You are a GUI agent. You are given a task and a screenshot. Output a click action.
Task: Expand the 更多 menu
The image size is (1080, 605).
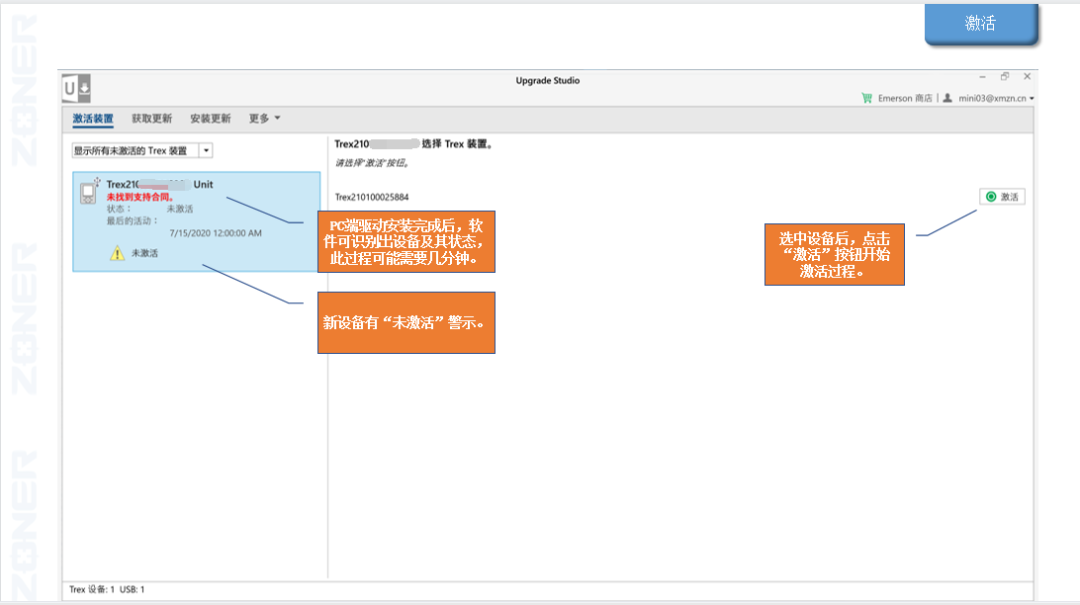click(264, 118)
